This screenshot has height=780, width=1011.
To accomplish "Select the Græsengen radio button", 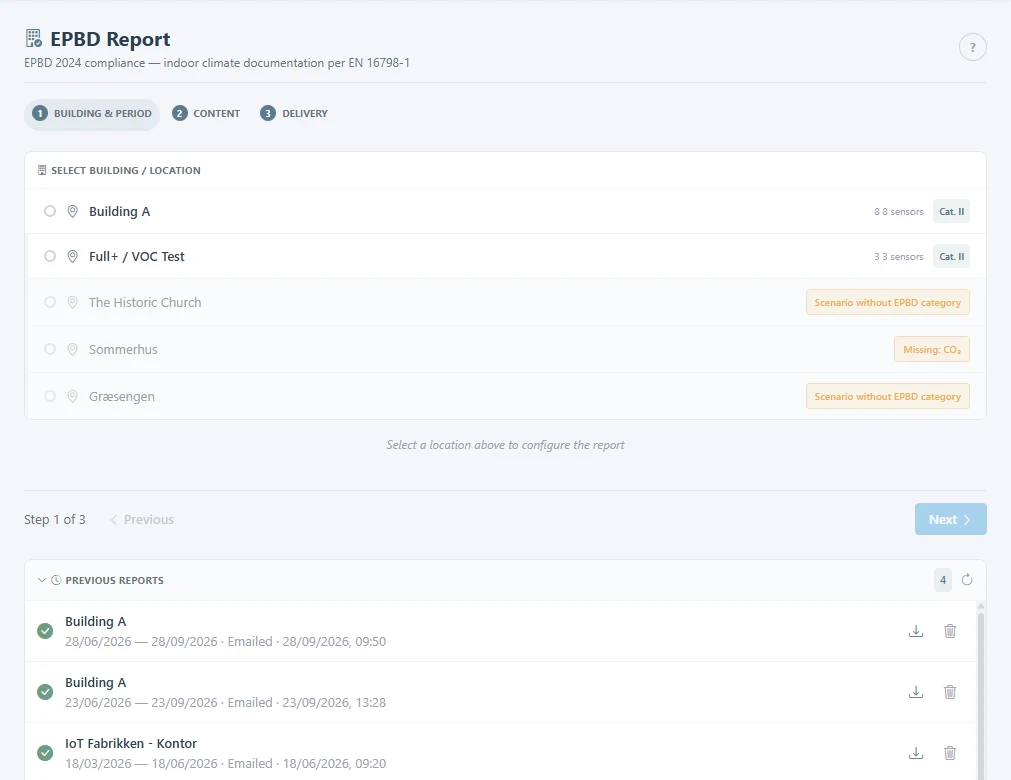I will (50, 396).
